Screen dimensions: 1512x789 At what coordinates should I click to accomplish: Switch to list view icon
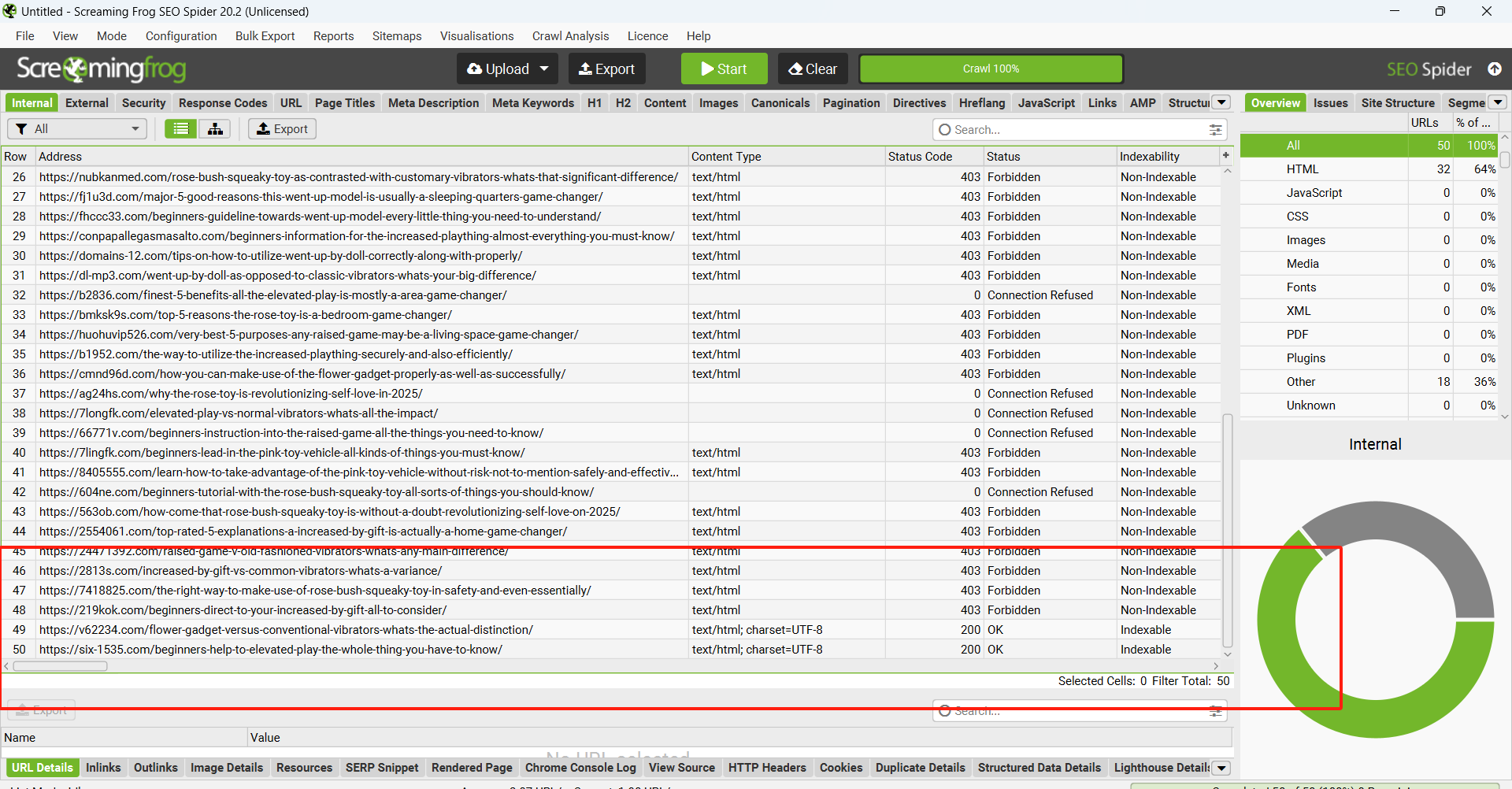tap(180, 129)
